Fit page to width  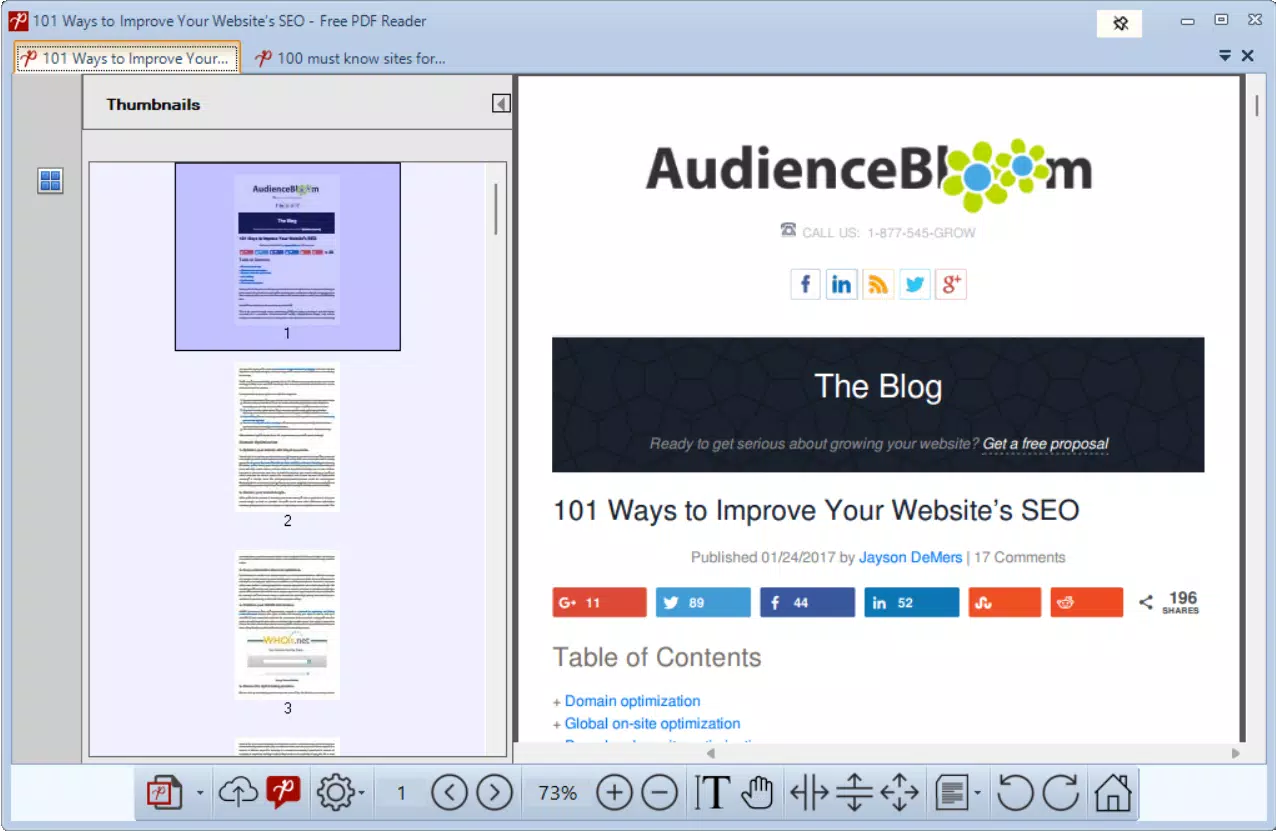[x=809, y=793]
